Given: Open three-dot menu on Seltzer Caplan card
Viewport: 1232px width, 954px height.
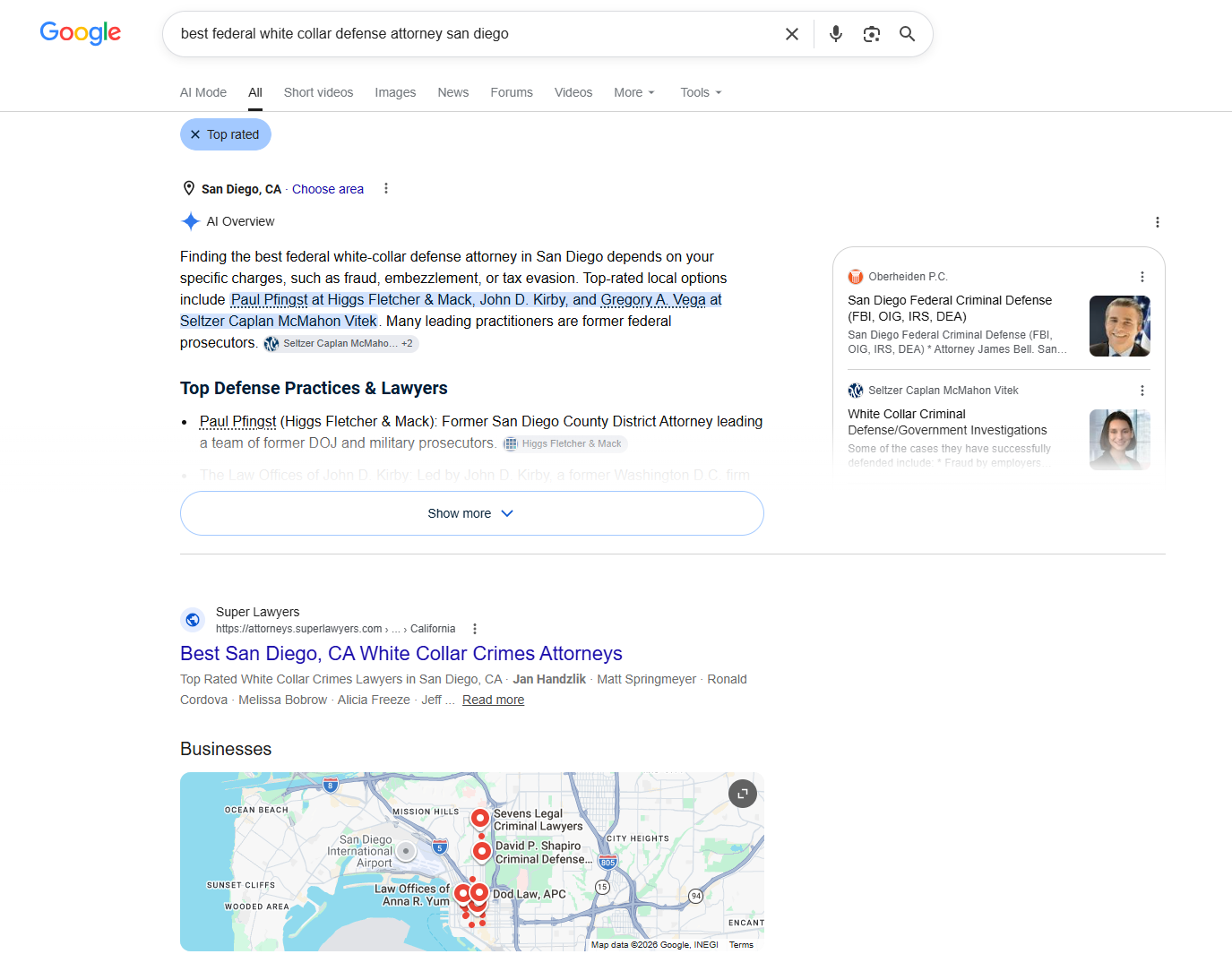Looking at the screenshot, I should pos(1142,391).
